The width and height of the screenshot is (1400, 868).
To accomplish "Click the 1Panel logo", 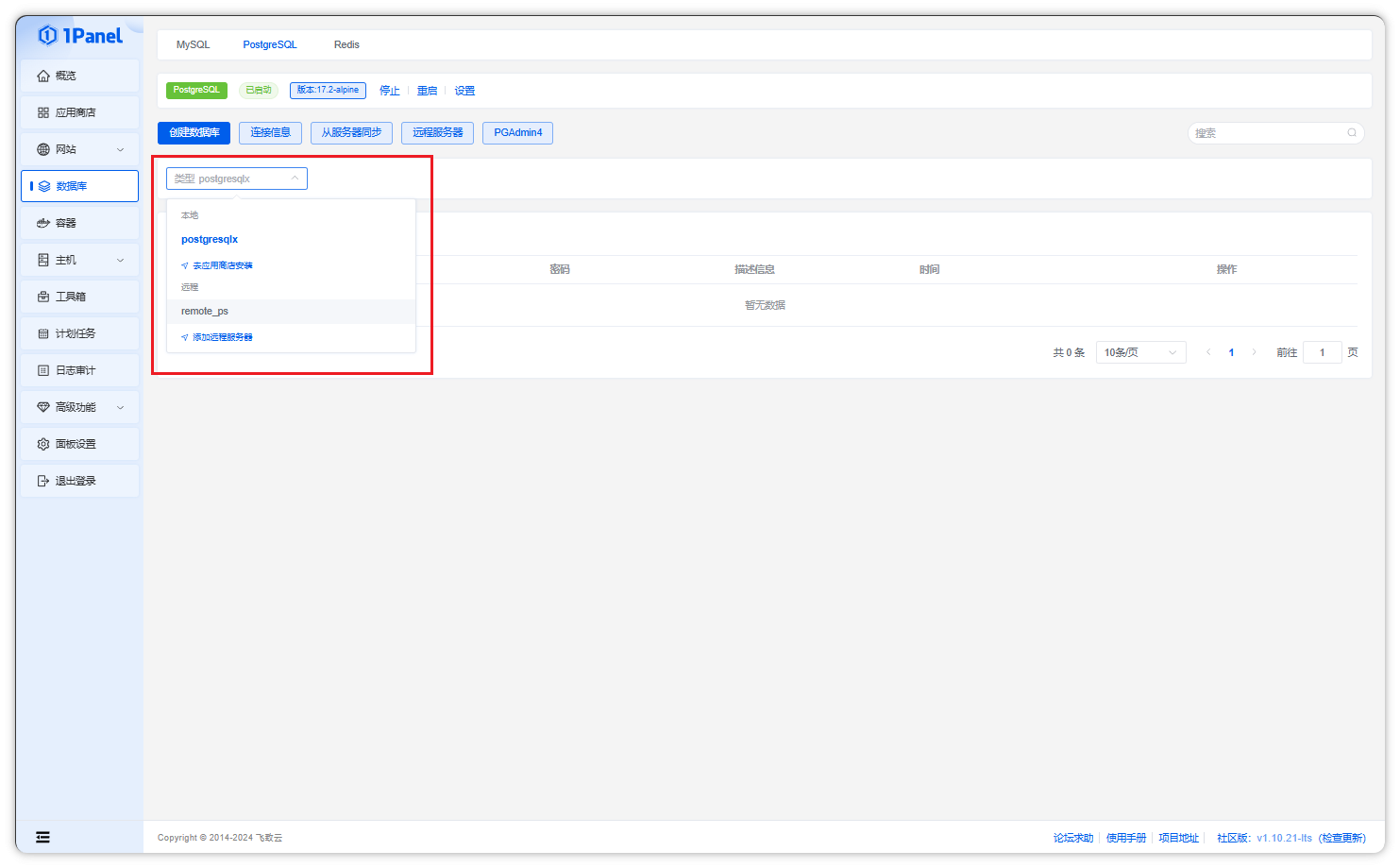I will pyautogui.click(x=80, y=36).
